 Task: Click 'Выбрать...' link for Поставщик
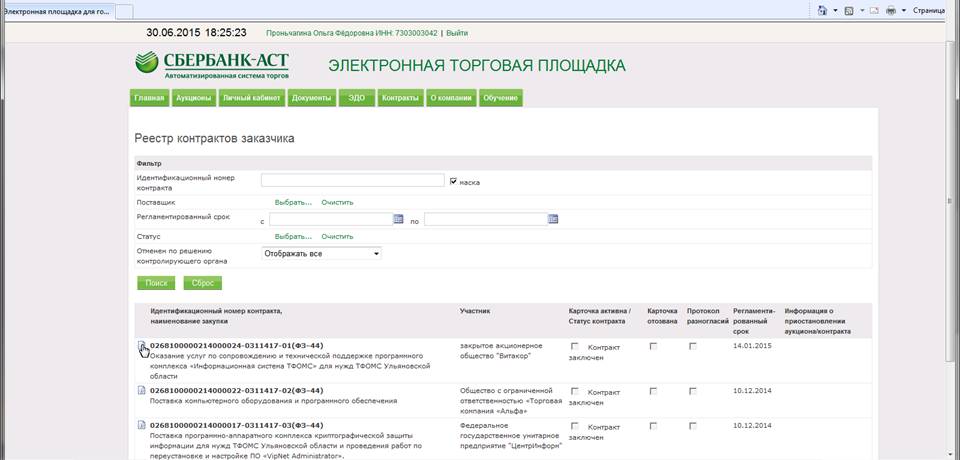[293, 202]
